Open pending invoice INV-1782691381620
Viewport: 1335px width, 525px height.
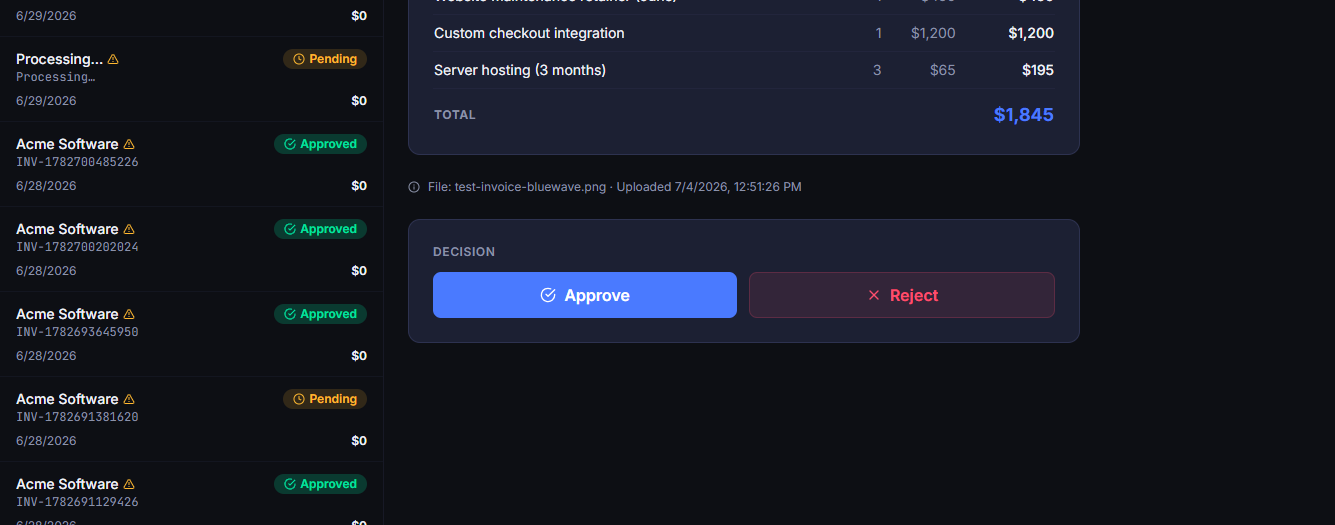click(x=191, y=419)
